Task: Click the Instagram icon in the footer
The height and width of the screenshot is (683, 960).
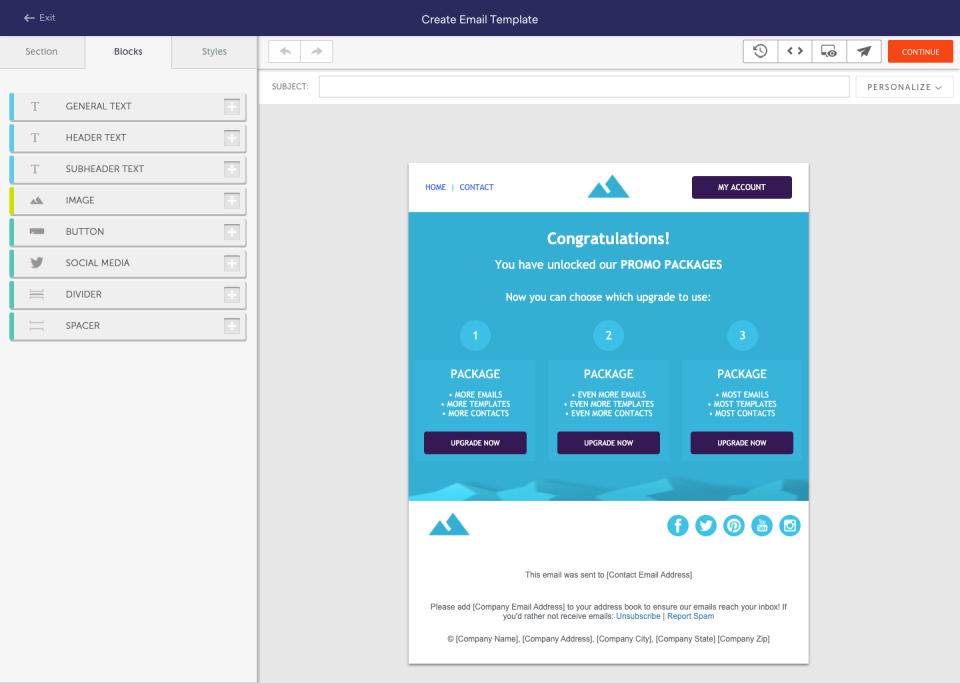Action: tap(790, 525)
